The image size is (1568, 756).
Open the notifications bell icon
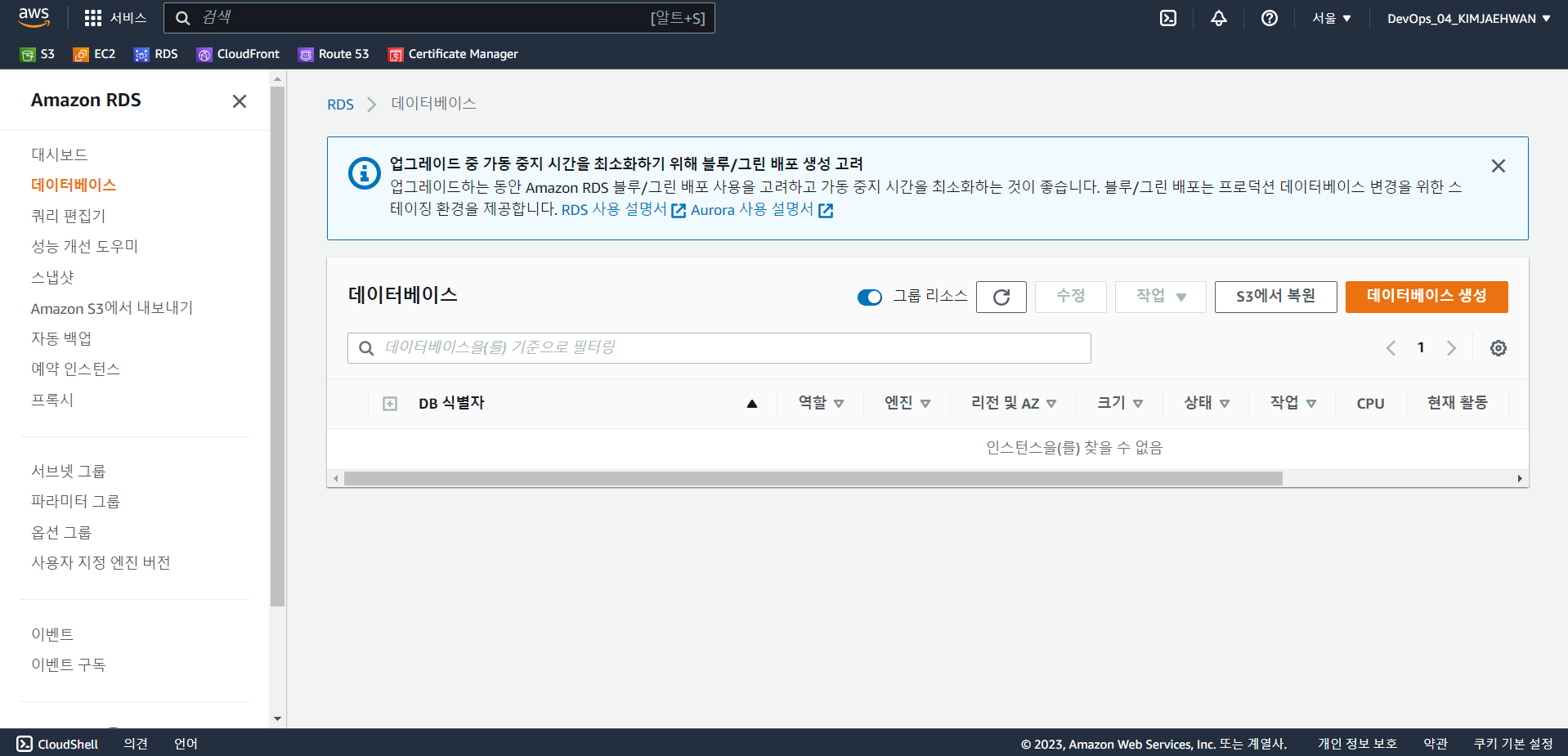pos(1219,18)
